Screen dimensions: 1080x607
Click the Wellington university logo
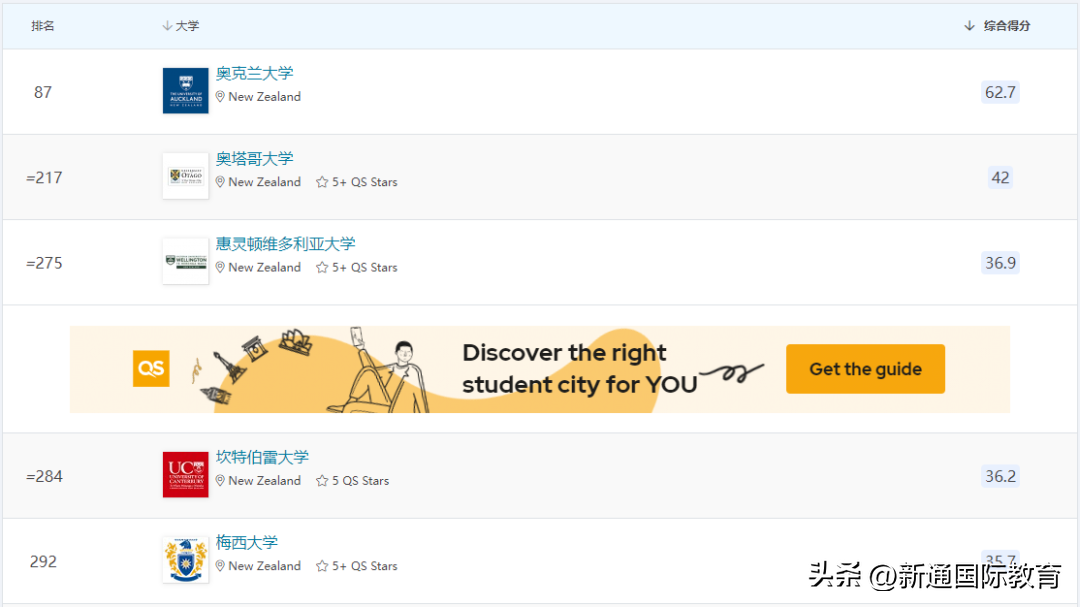(185, 261)
